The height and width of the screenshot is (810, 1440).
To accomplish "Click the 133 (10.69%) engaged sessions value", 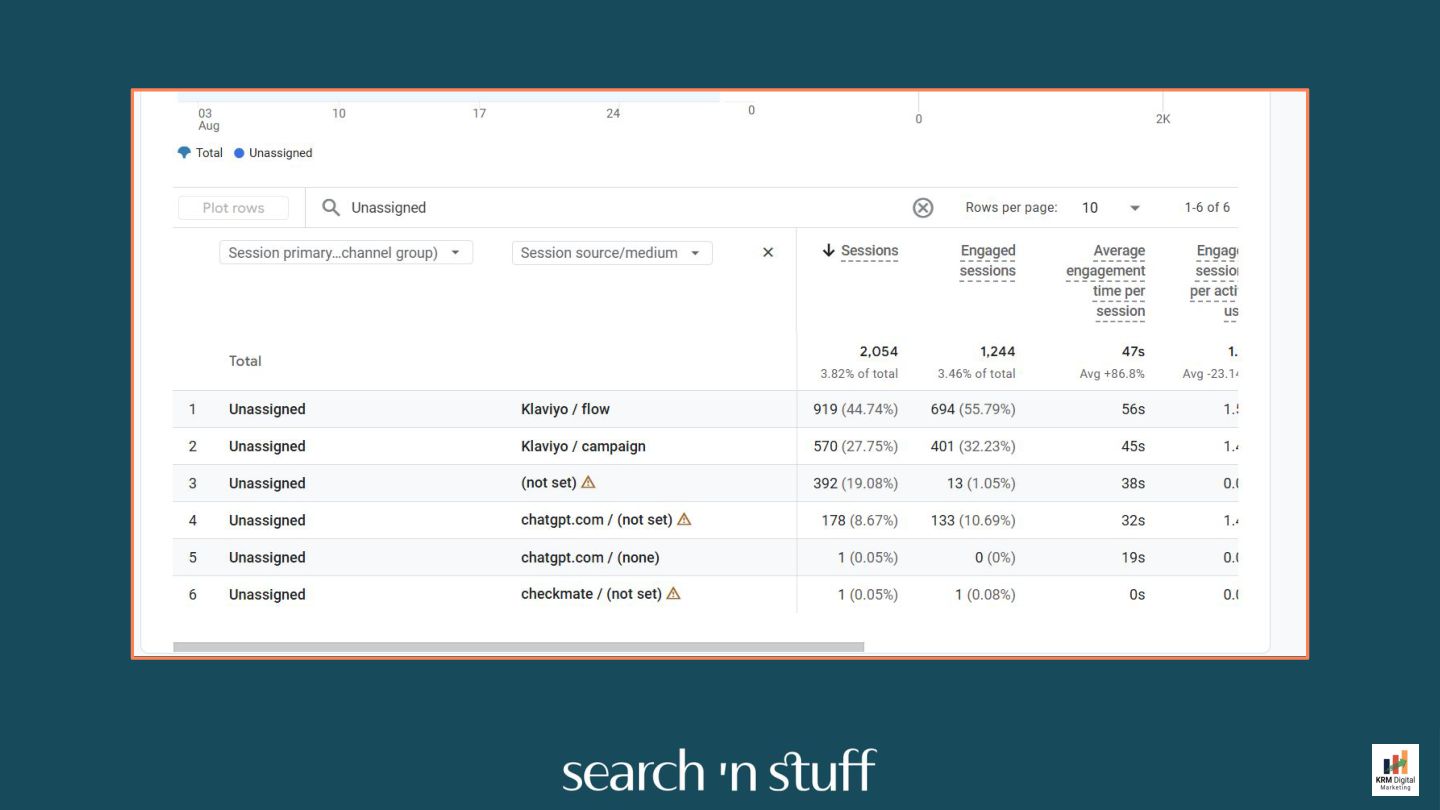I will click(973, 520).
